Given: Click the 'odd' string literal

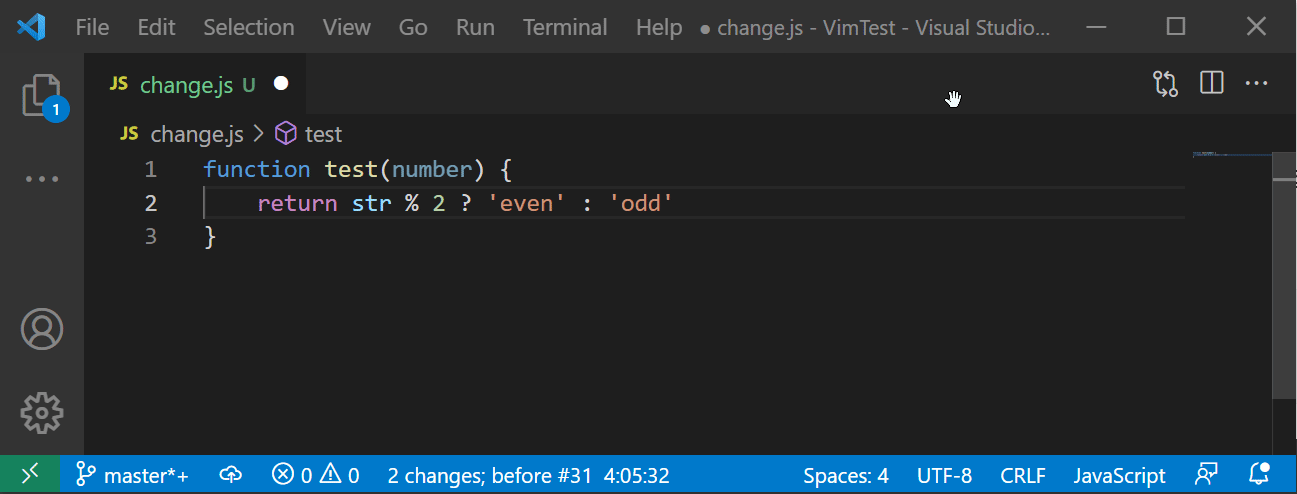Looking at the screenshot, I should 641,203.
